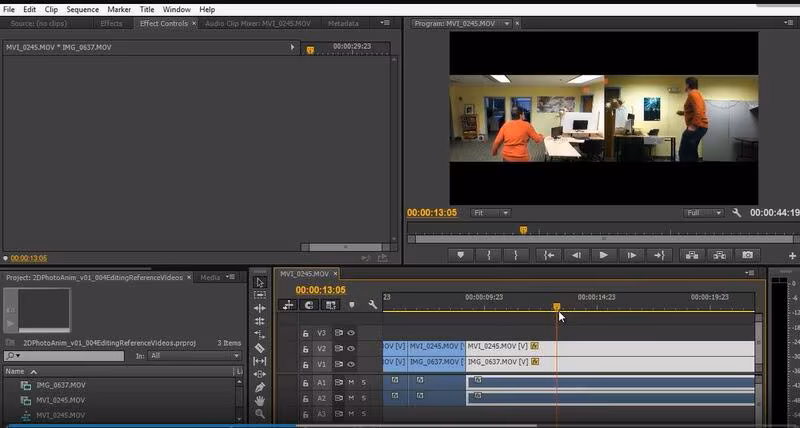Click the timeline playhead marker
This screenshot has width=800, height=428.
[557, 307]
